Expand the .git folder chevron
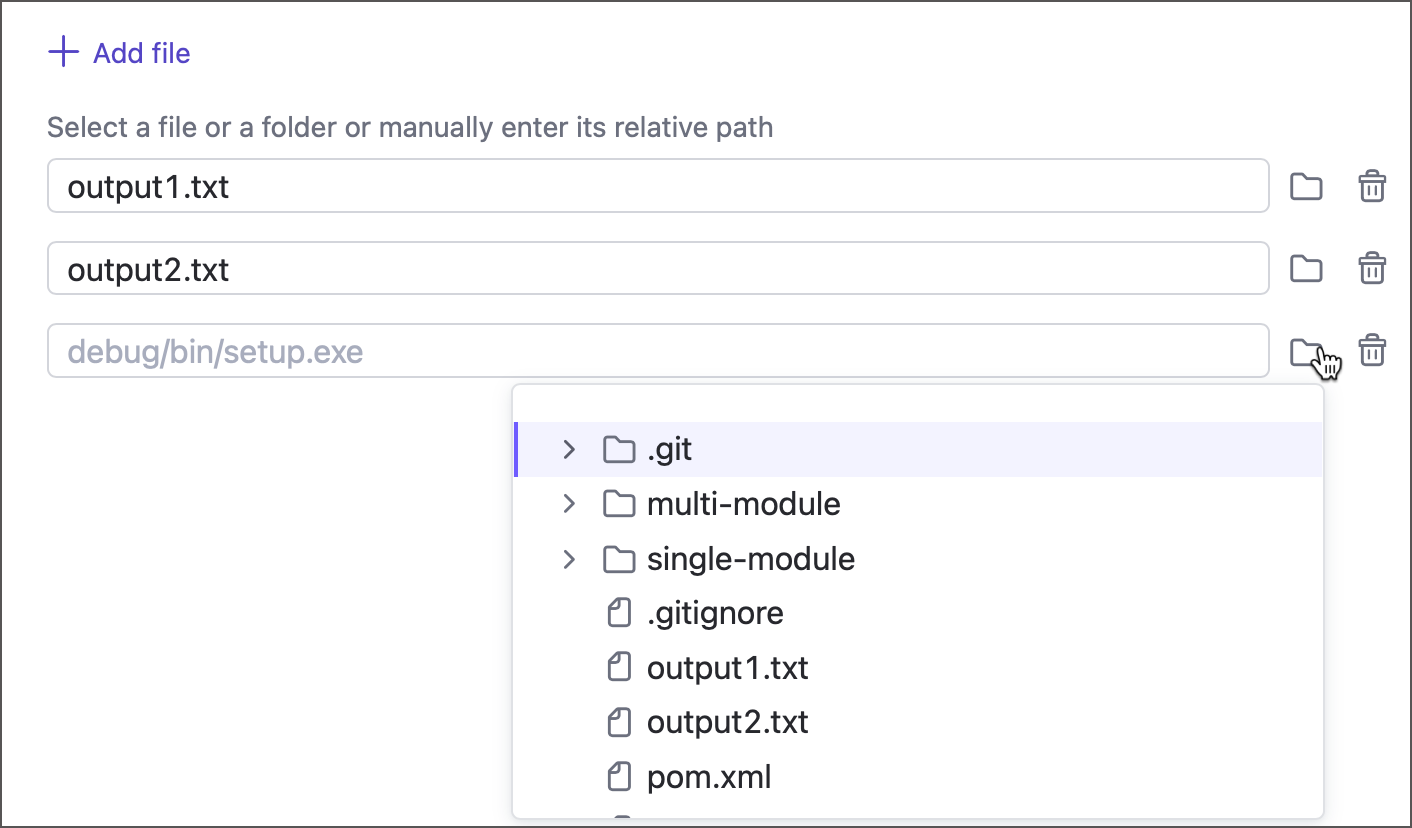The height and width of the screenshot is (828, 1412). [x=569, y=450]
